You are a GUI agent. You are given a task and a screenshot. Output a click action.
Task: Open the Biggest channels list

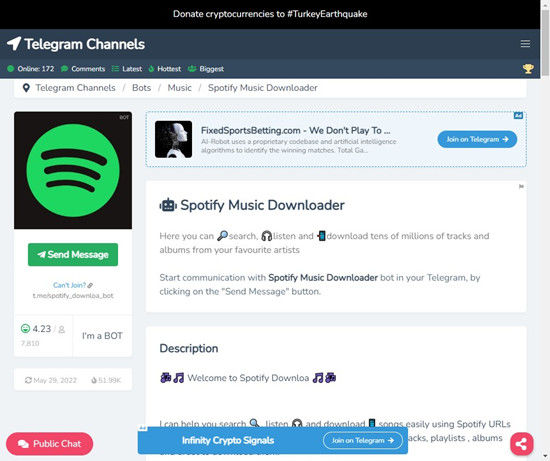point(206,69)
